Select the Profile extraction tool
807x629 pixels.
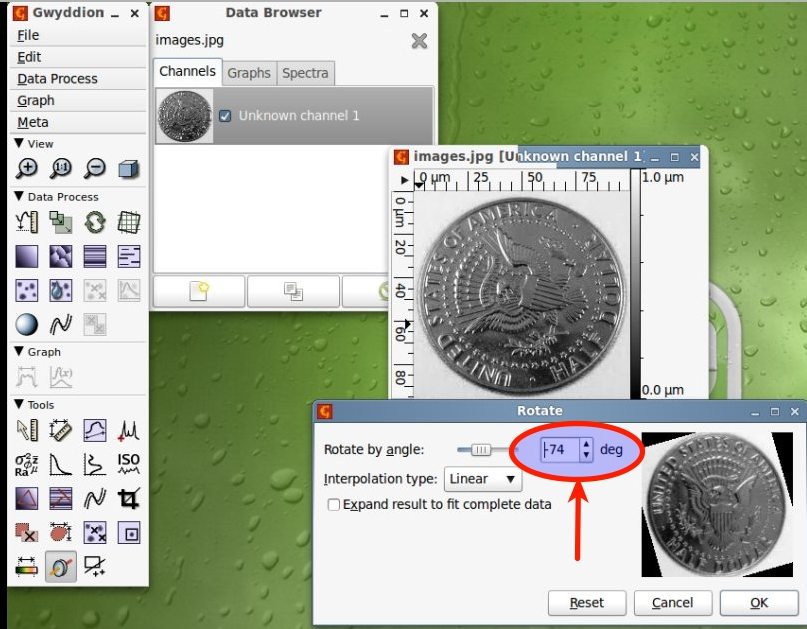click(x=95, y=430)
